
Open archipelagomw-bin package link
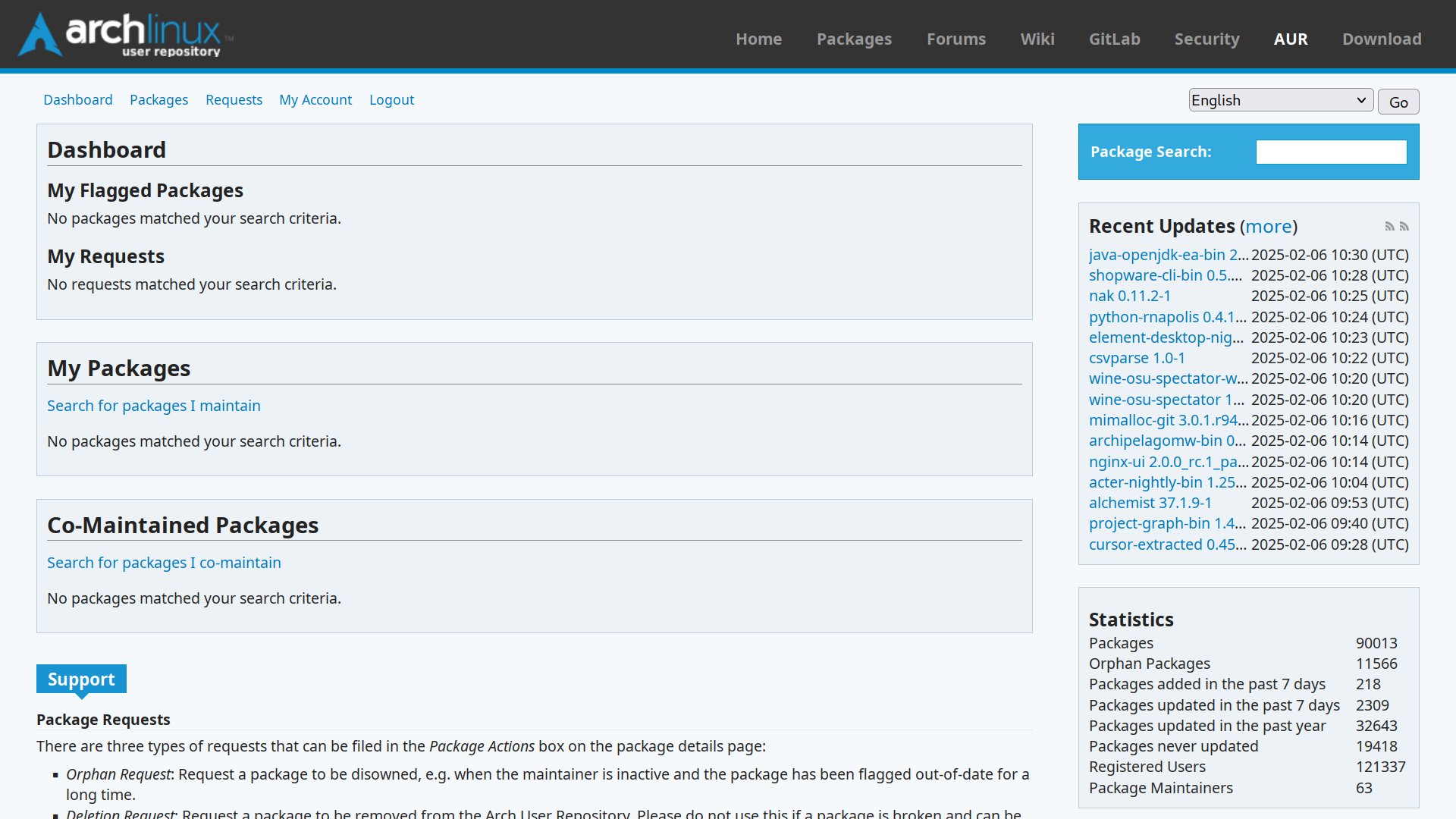click(1167, 441)
